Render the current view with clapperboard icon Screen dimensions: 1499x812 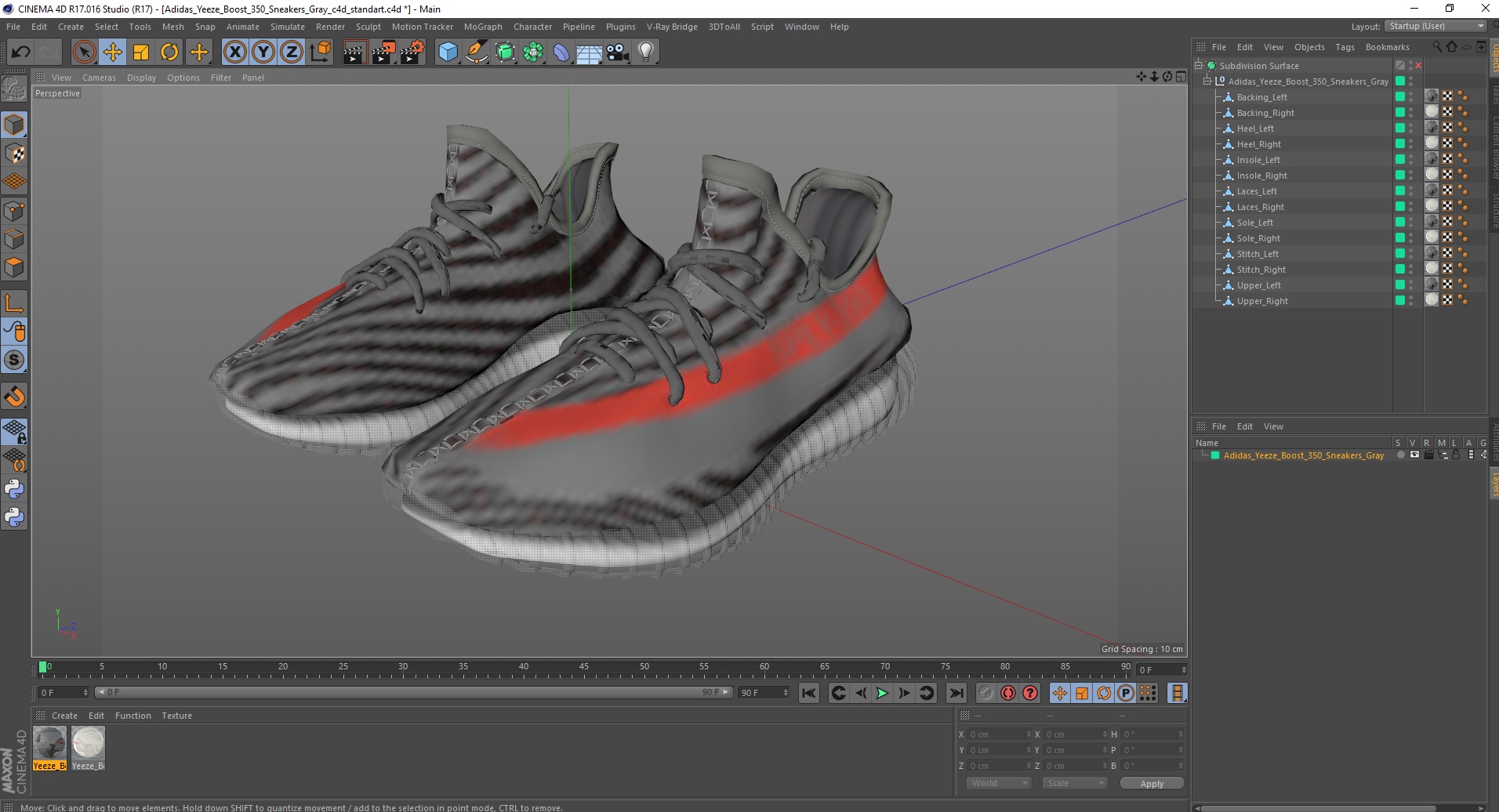[x=354, y=53]
